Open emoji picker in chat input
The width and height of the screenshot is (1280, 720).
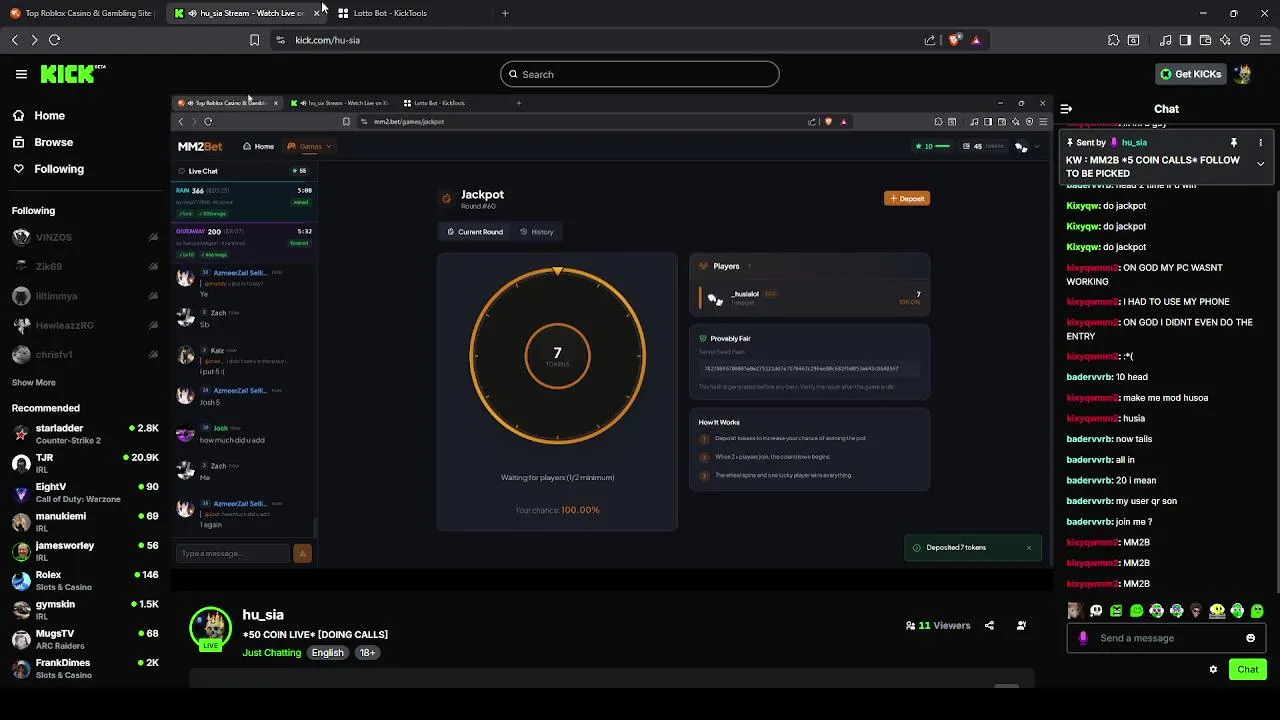click(1250, 638)
